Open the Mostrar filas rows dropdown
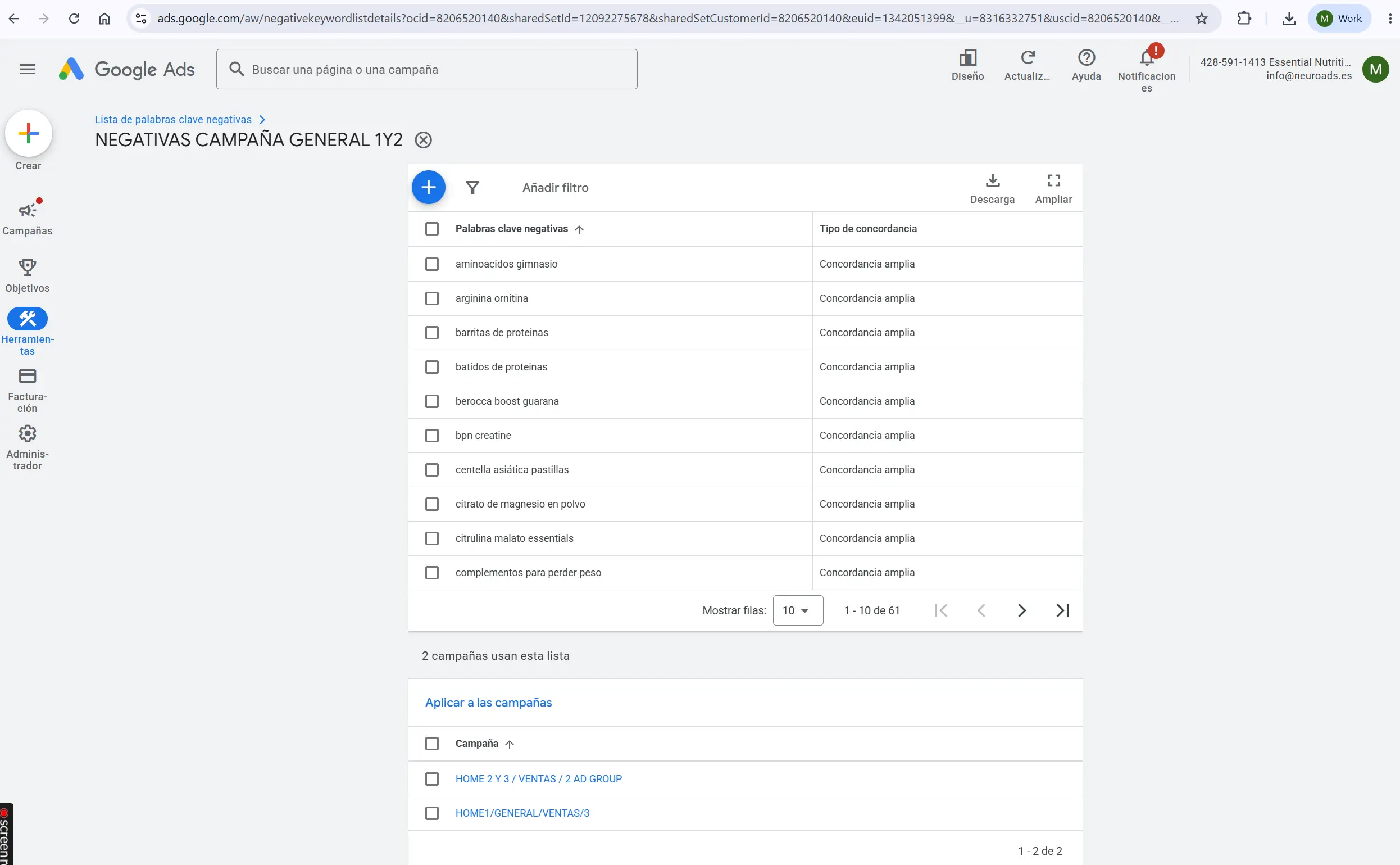Image resolution: width=1400 pixels, height=865 pixels. point(797,610)
